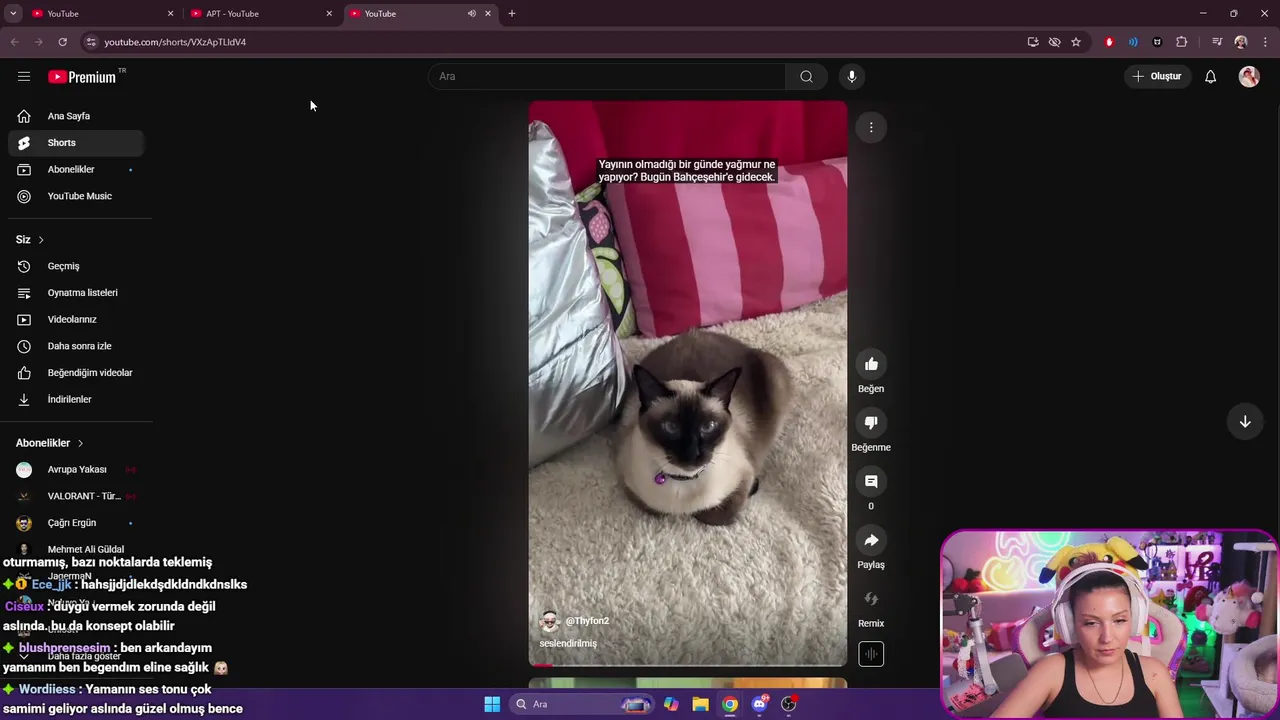
Task: Open Videolarınız page
Action: pos(76,319)
